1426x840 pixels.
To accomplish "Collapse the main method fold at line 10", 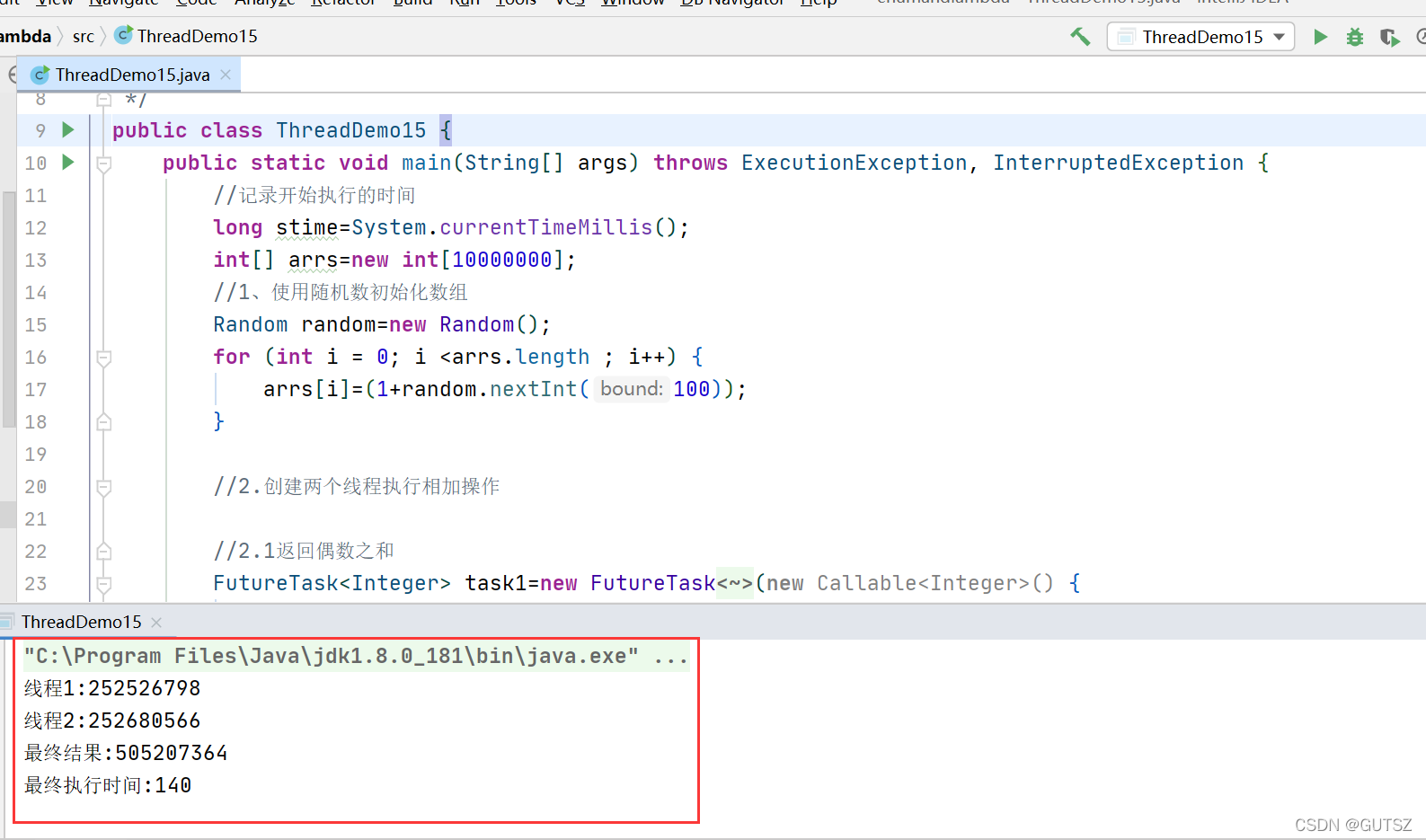I will (x=104, y=164).
